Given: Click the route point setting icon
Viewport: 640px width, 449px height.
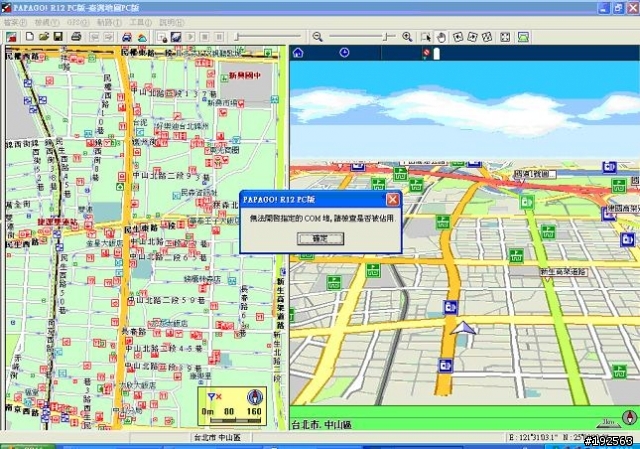Looking at the screenshot, I should [x=162, y=38].
